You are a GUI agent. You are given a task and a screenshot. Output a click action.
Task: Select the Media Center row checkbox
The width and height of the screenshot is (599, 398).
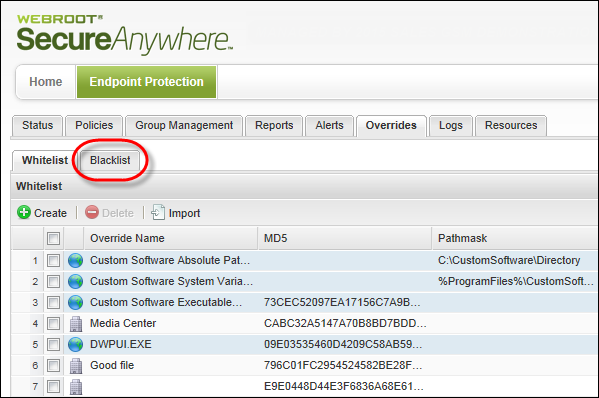(x=53, y=324)
